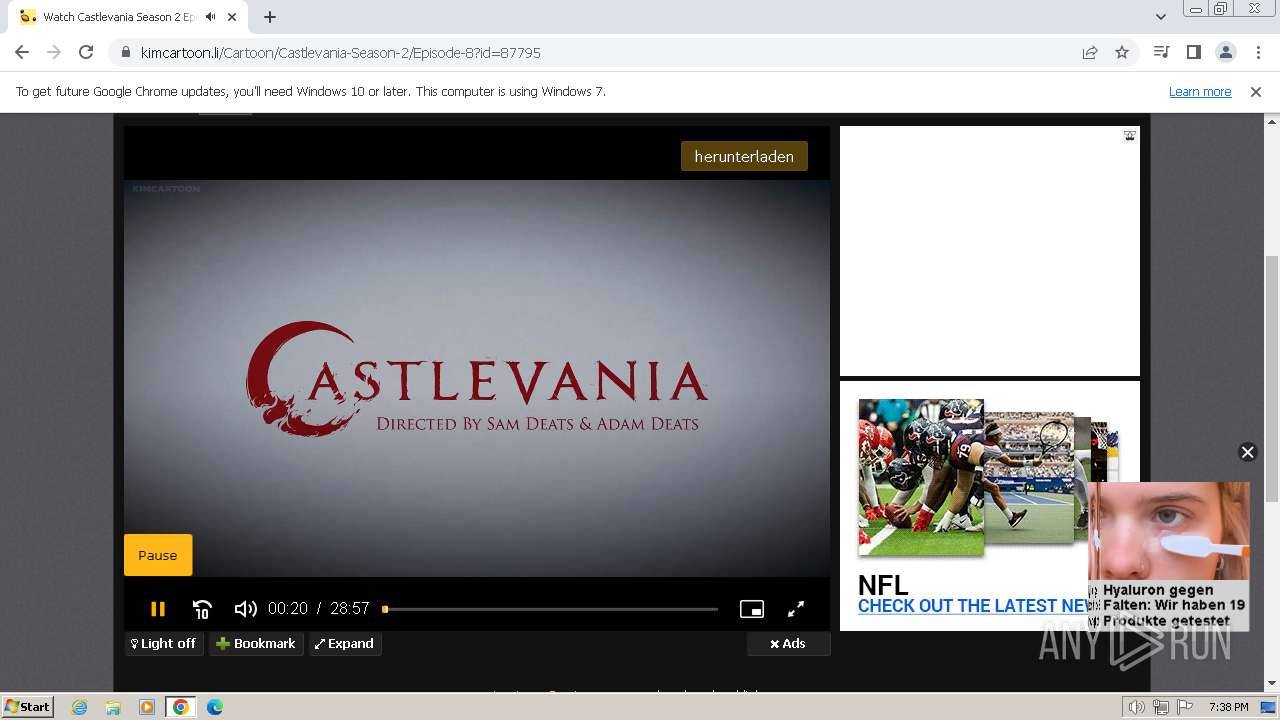Screen dimensions: 1280x720
Task: Open the tab search dropdown
Action: click(1160, 16)
